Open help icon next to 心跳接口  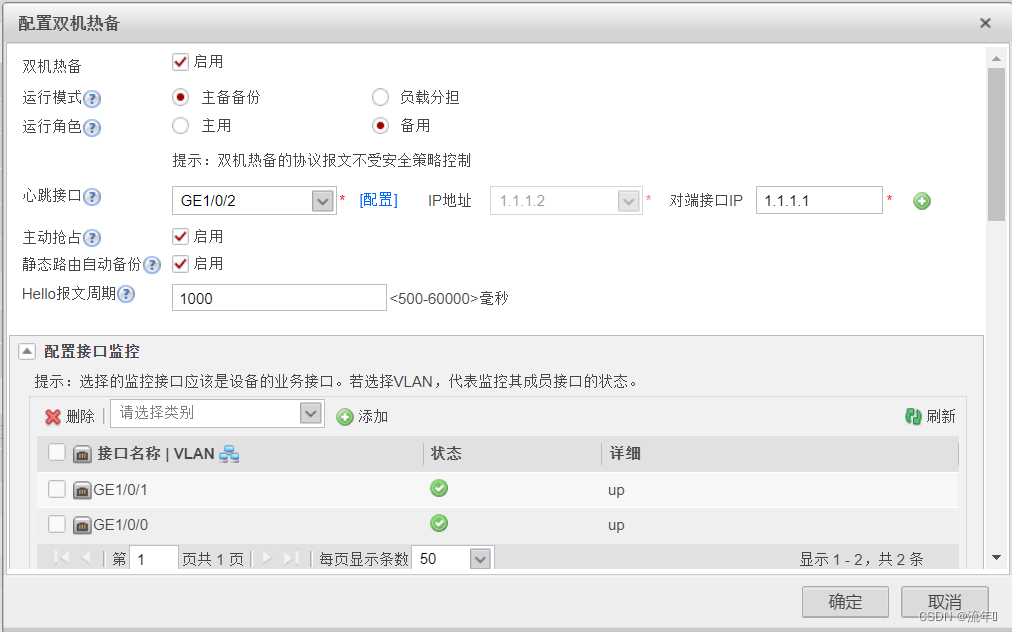point(92,197)
